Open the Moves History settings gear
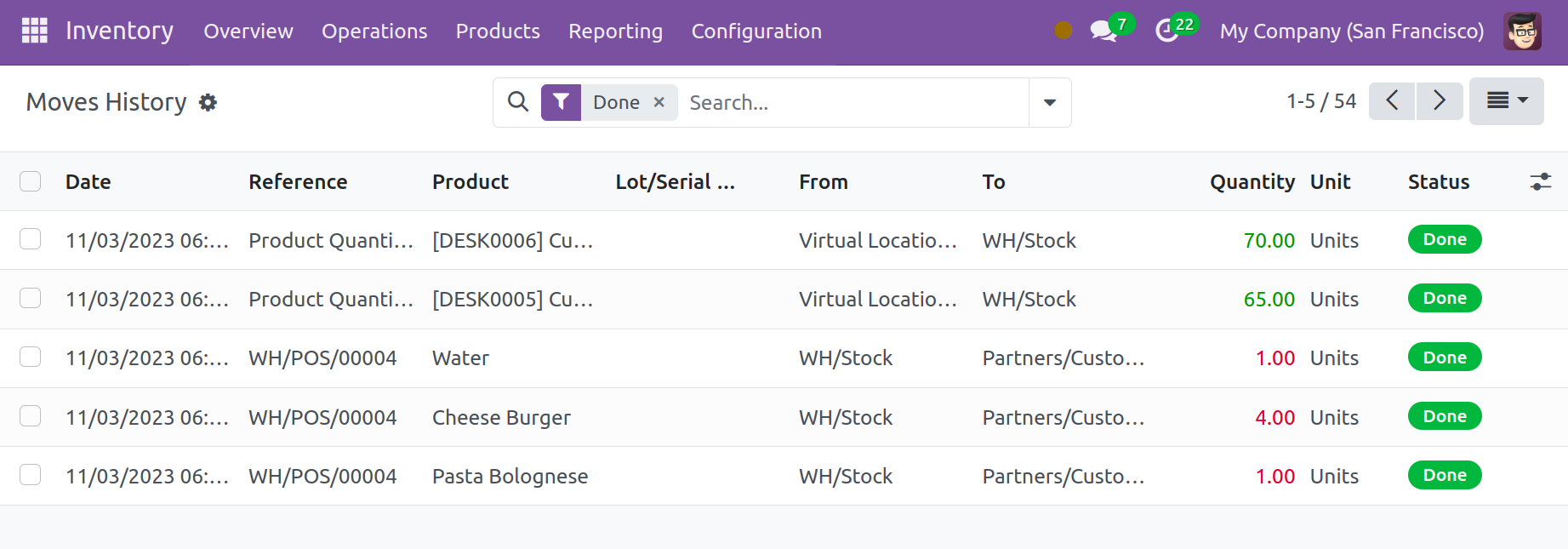 (208, 103)
